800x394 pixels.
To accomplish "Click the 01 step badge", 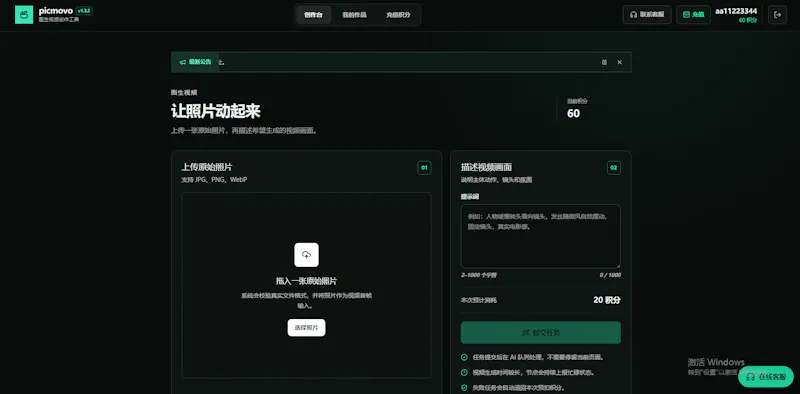I will (424, 168).
